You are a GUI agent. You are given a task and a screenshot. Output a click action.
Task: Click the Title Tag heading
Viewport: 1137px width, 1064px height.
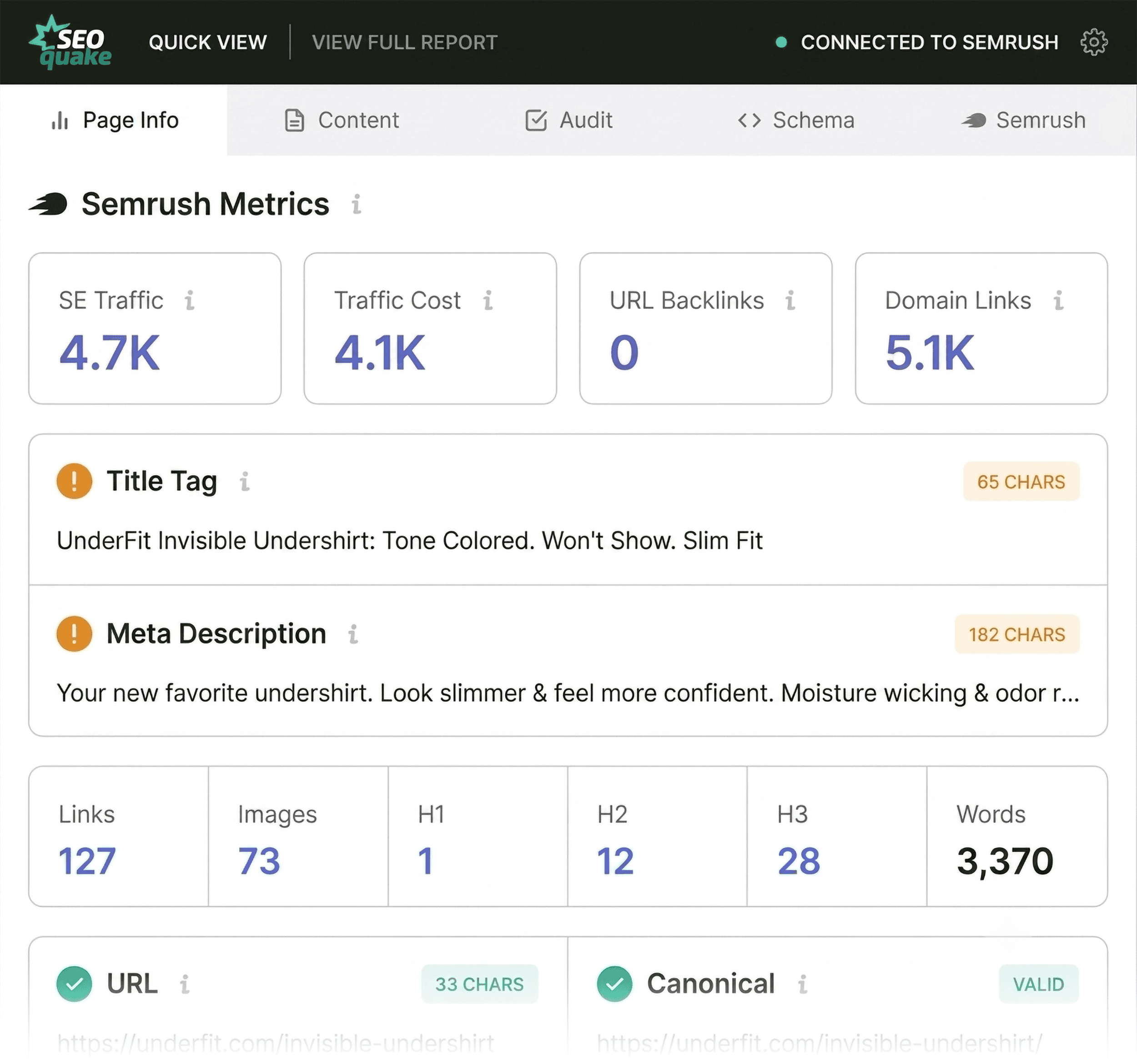point(162,482)
